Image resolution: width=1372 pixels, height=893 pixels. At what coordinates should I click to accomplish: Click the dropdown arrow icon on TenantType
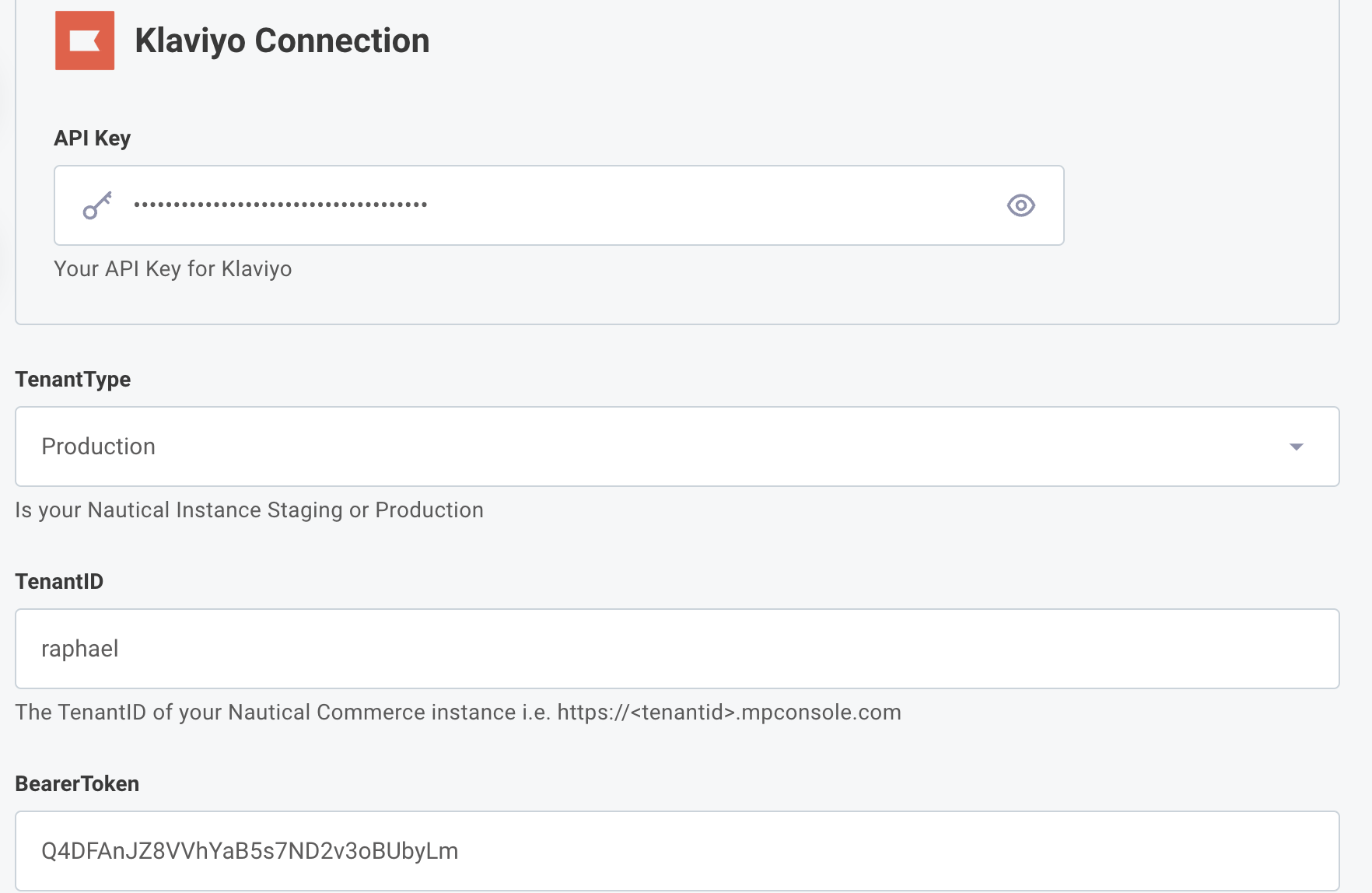pos(1296,446)
